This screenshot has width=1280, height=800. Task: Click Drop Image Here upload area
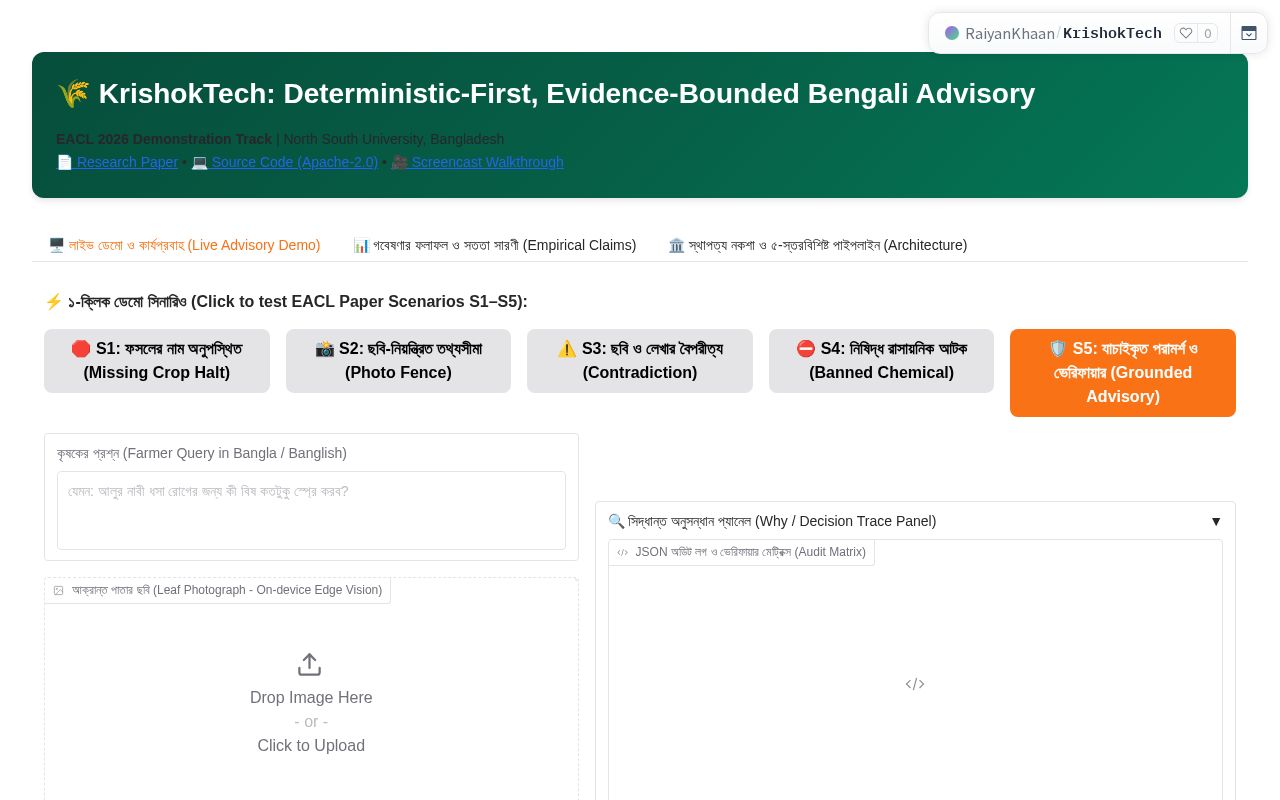311,704
